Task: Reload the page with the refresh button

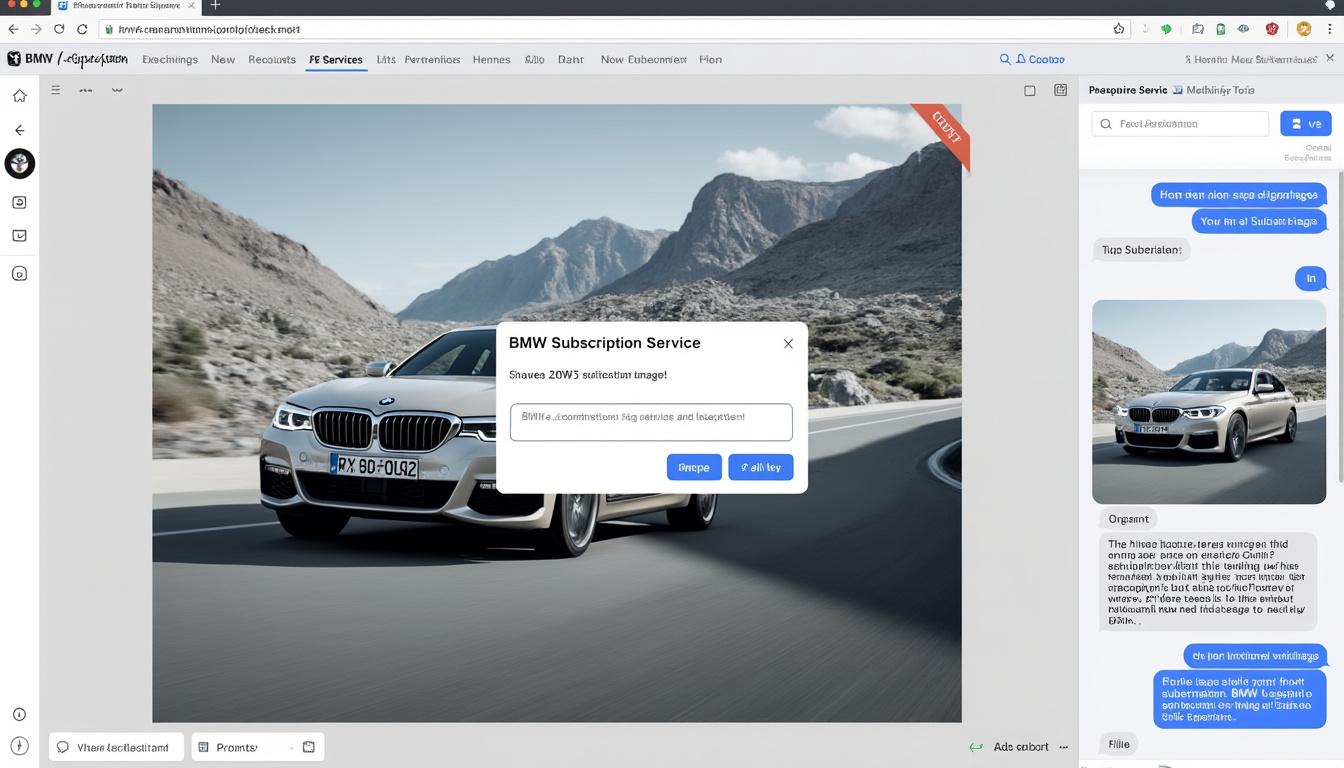Action: pos(59,29)
